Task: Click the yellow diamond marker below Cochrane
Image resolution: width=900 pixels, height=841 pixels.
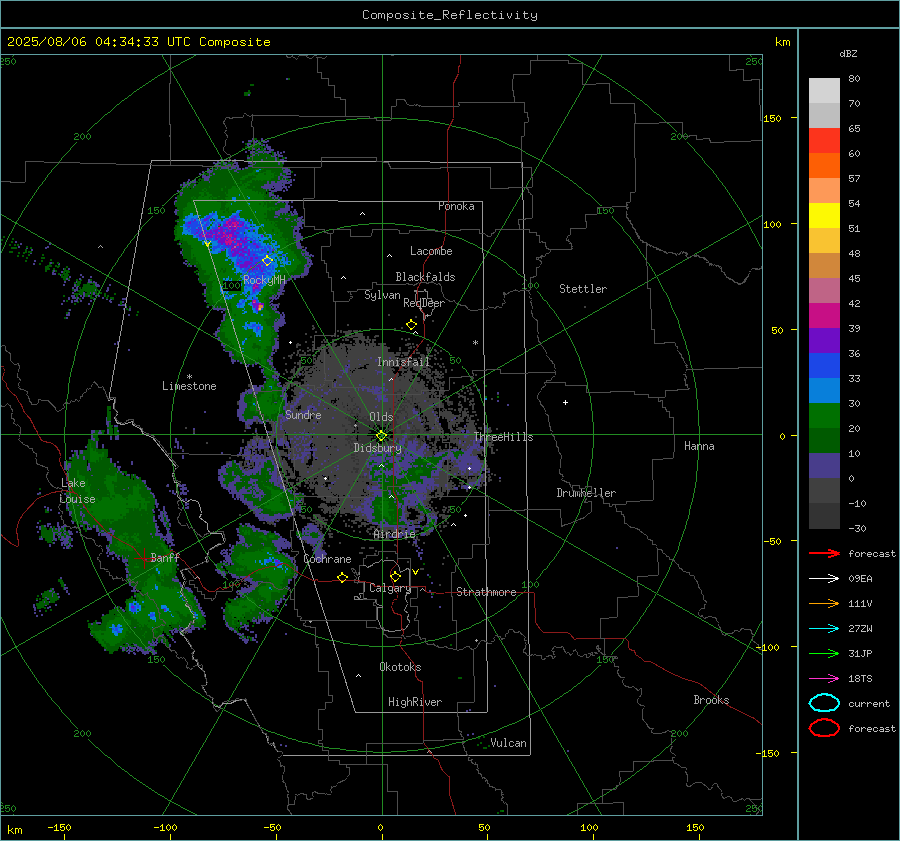Action: [342, 577]
